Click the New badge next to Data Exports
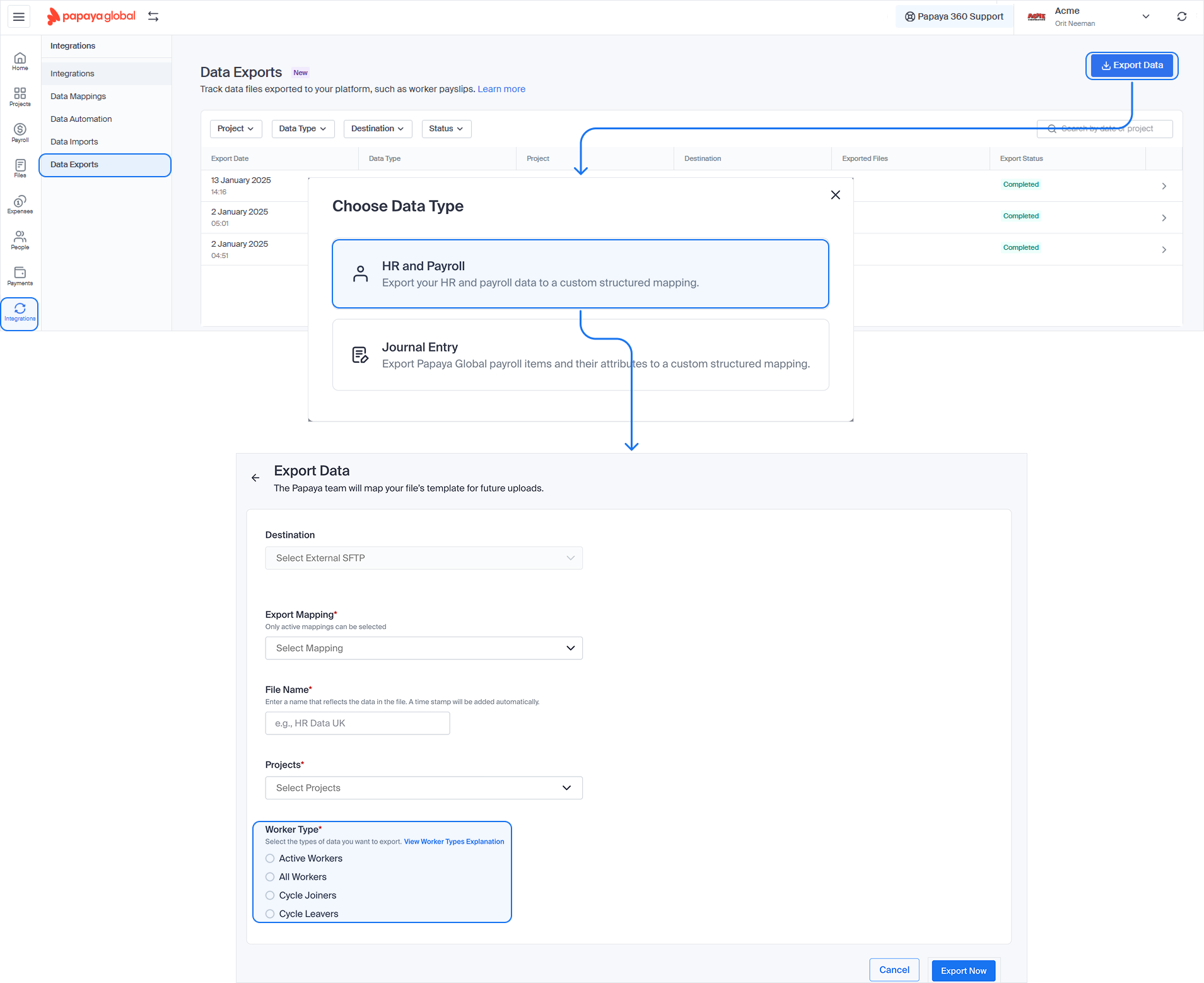Viewport: 1204px width, 983px height. [300, 73]
